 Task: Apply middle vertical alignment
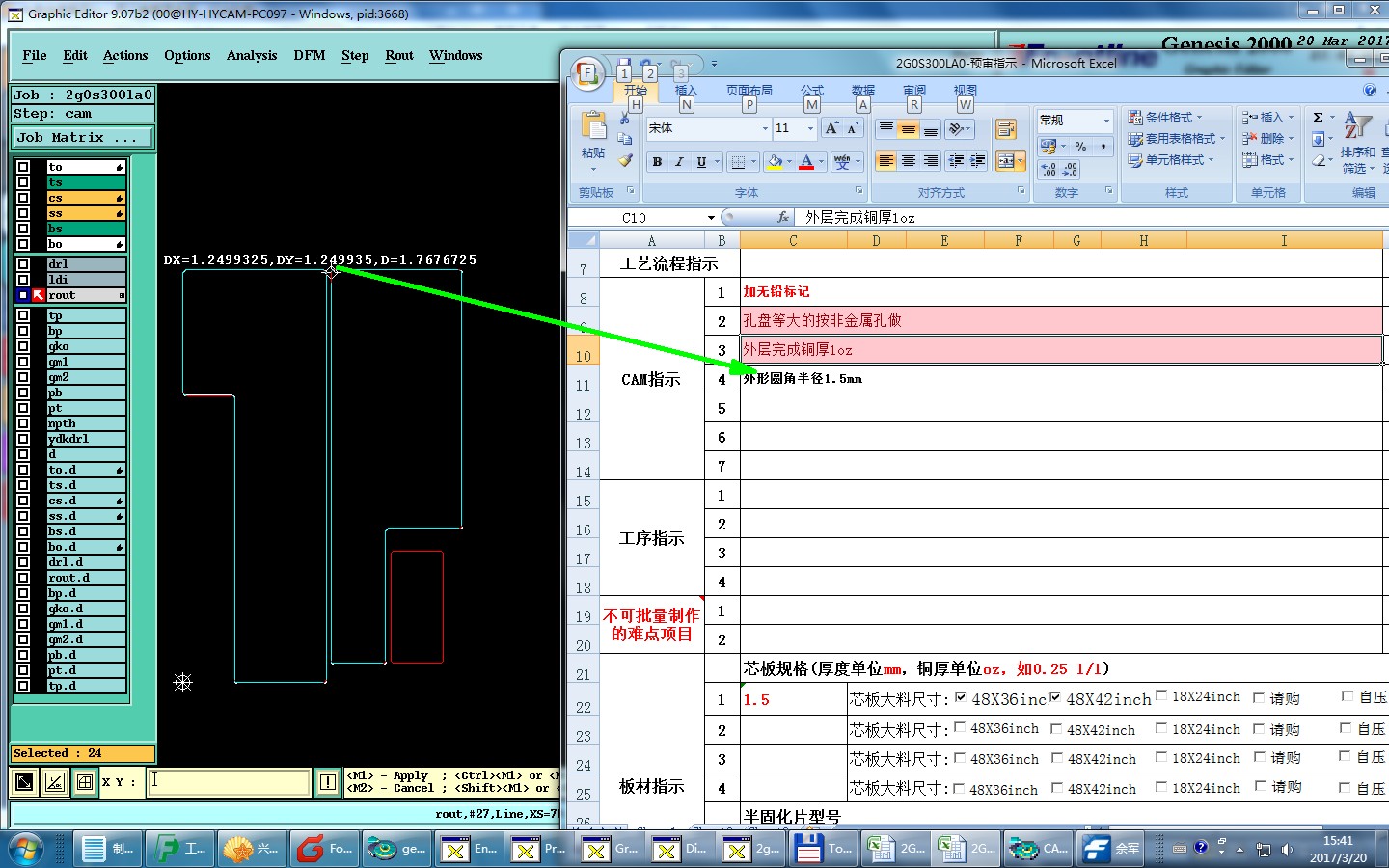(909, 128)
